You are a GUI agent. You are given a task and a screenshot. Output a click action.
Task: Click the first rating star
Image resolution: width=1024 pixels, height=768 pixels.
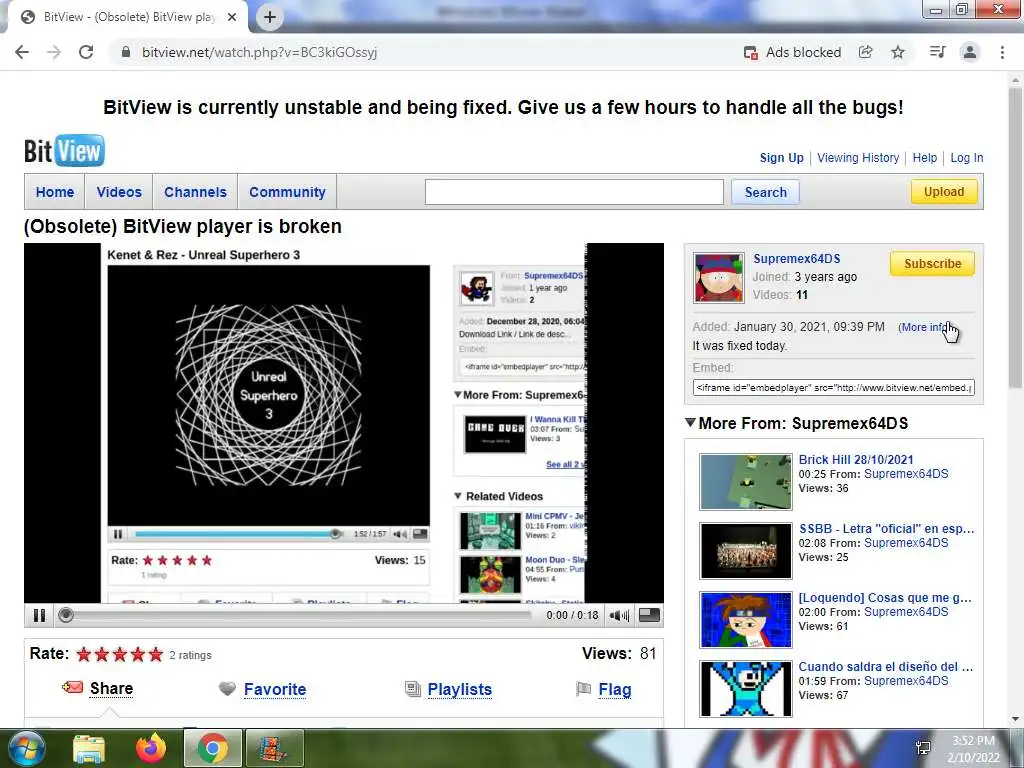[x=84, y=654]
